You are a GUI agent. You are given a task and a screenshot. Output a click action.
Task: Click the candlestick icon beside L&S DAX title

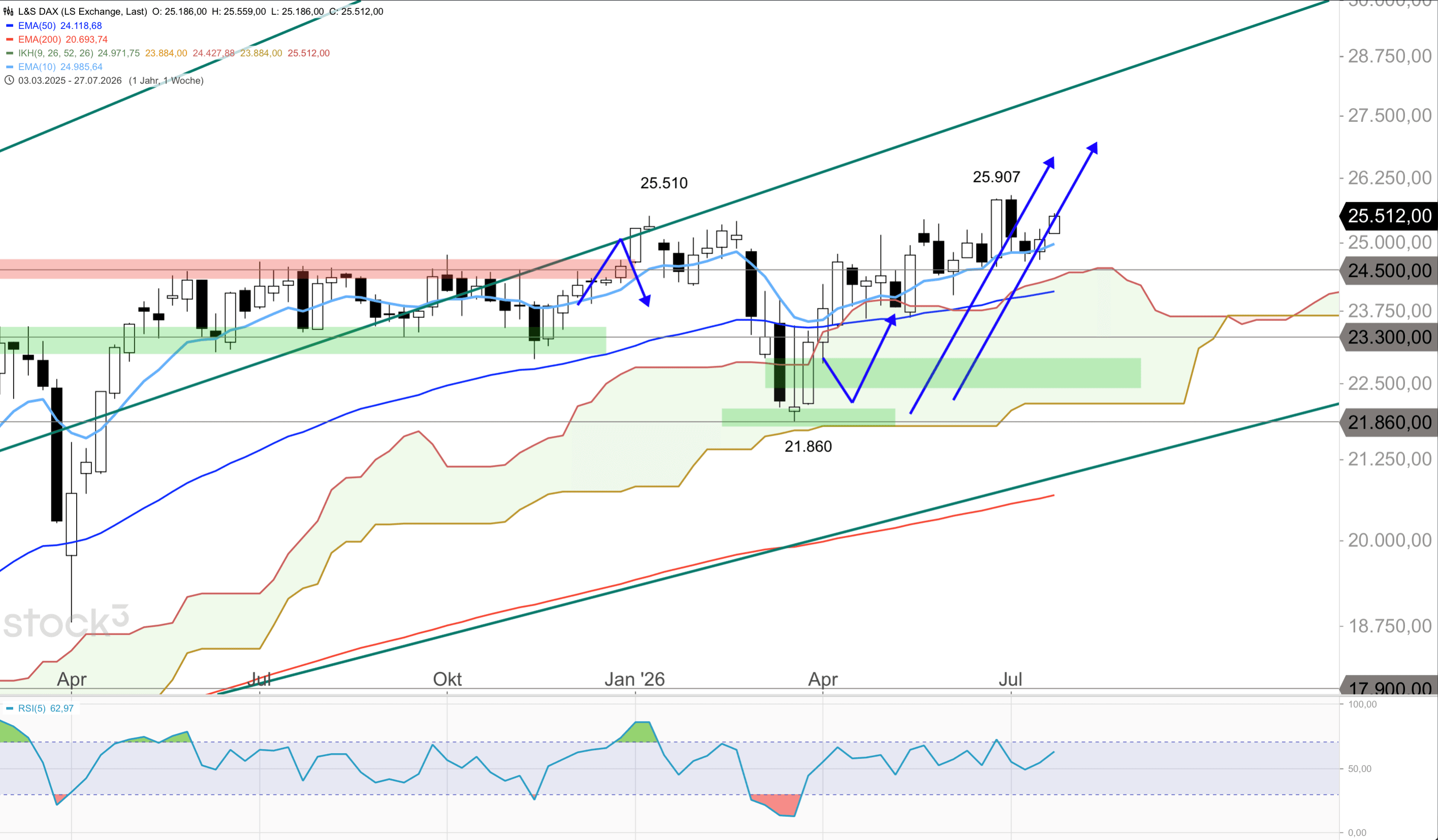click(9, 11)
